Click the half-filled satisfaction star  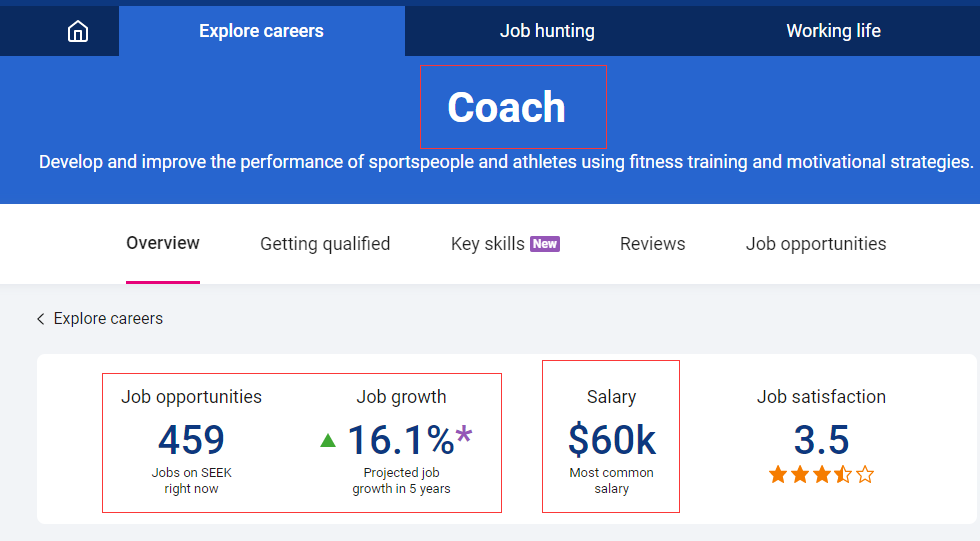[x=843, y=474]
